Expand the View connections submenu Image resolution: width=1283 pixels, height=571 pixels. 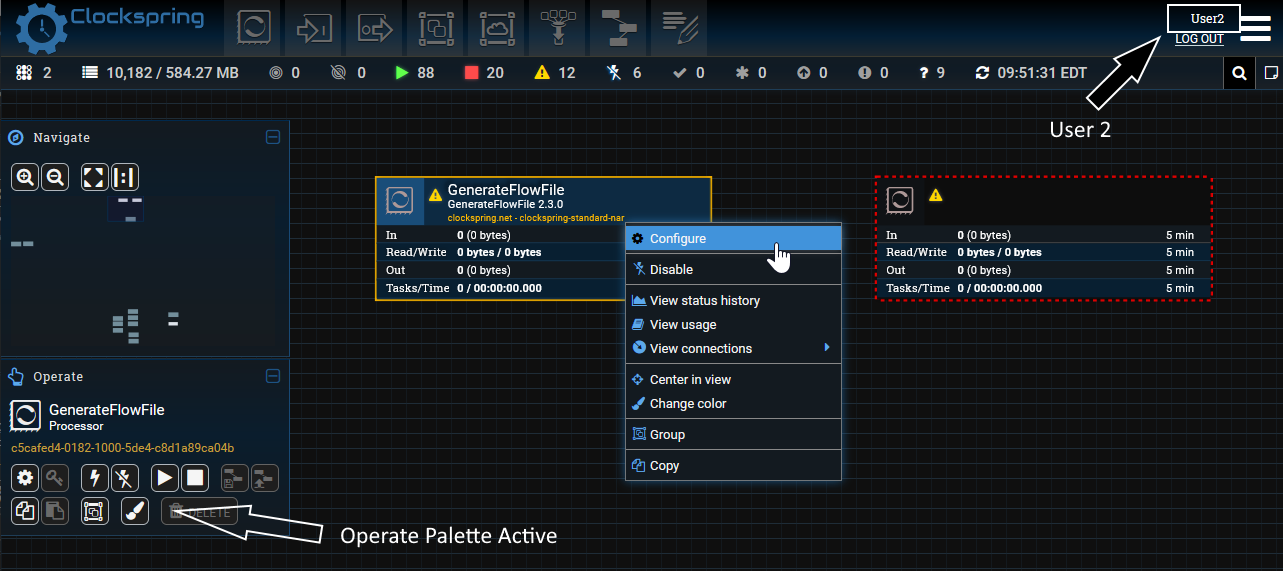click(733, 348)
